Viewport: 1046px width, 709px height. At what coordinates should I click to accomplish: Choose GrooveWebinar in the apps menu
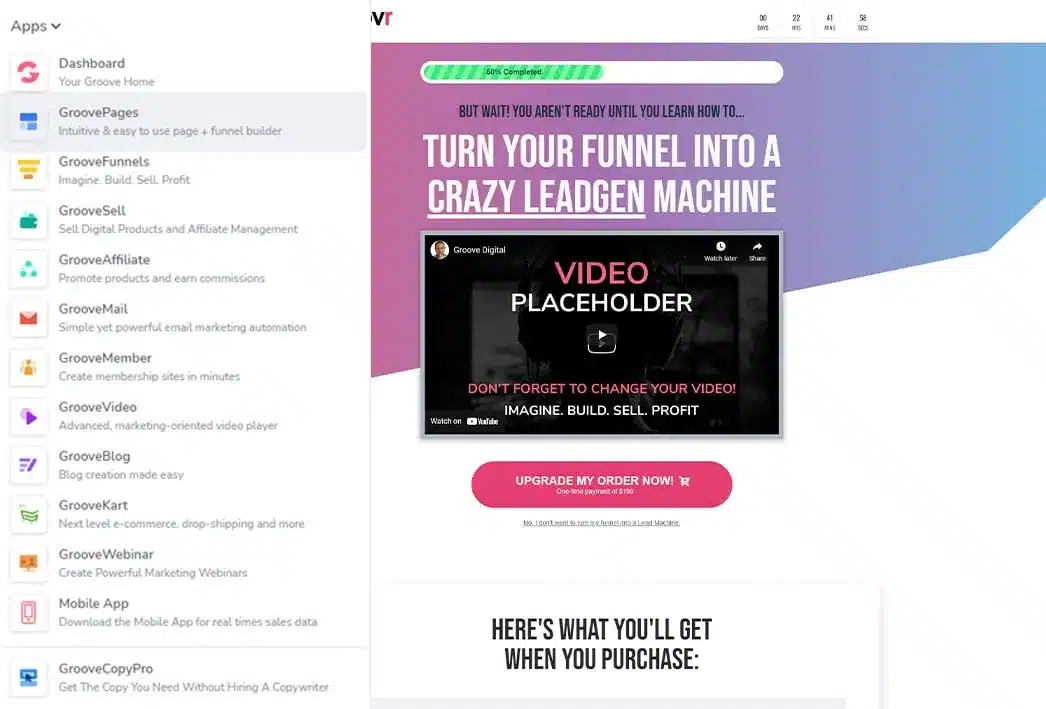(106, 554)
